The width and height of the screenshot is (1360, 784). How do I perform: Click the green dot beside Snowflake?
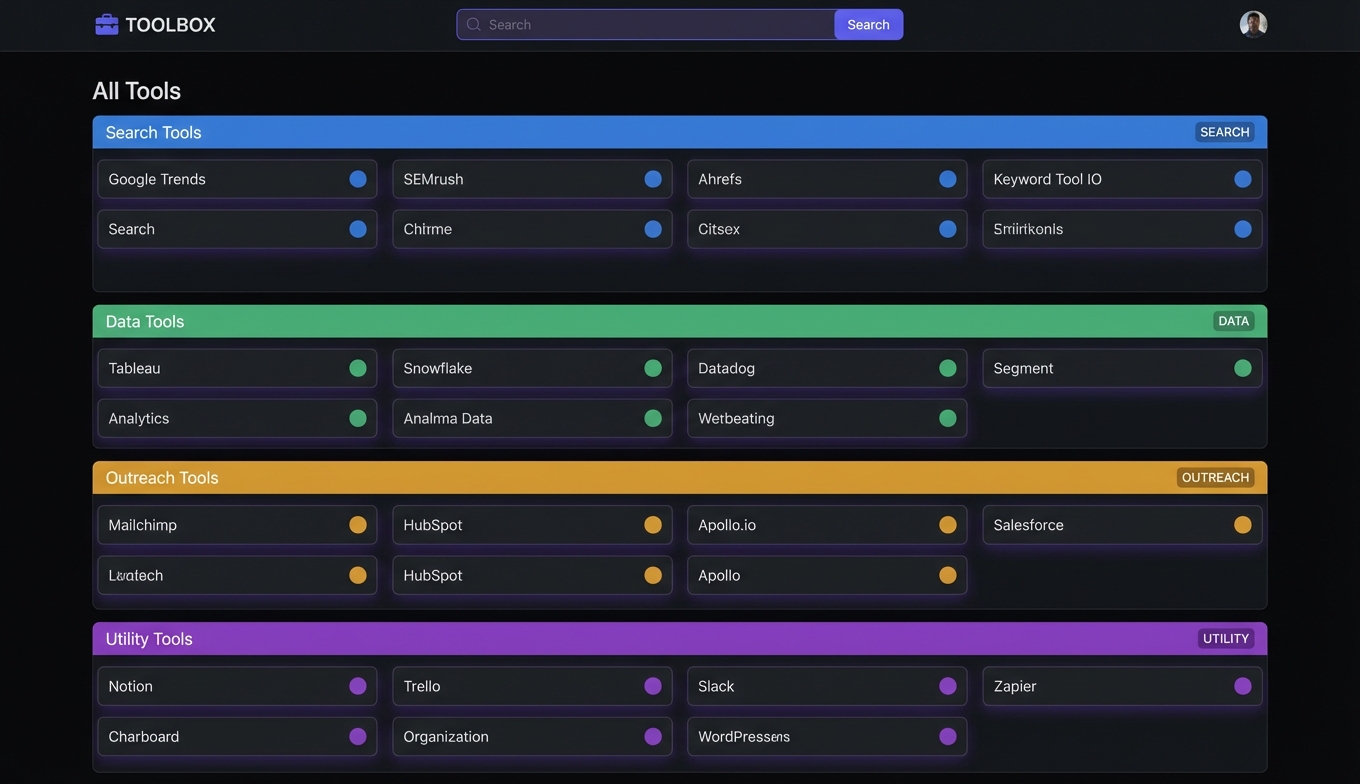tap(652, 368)
